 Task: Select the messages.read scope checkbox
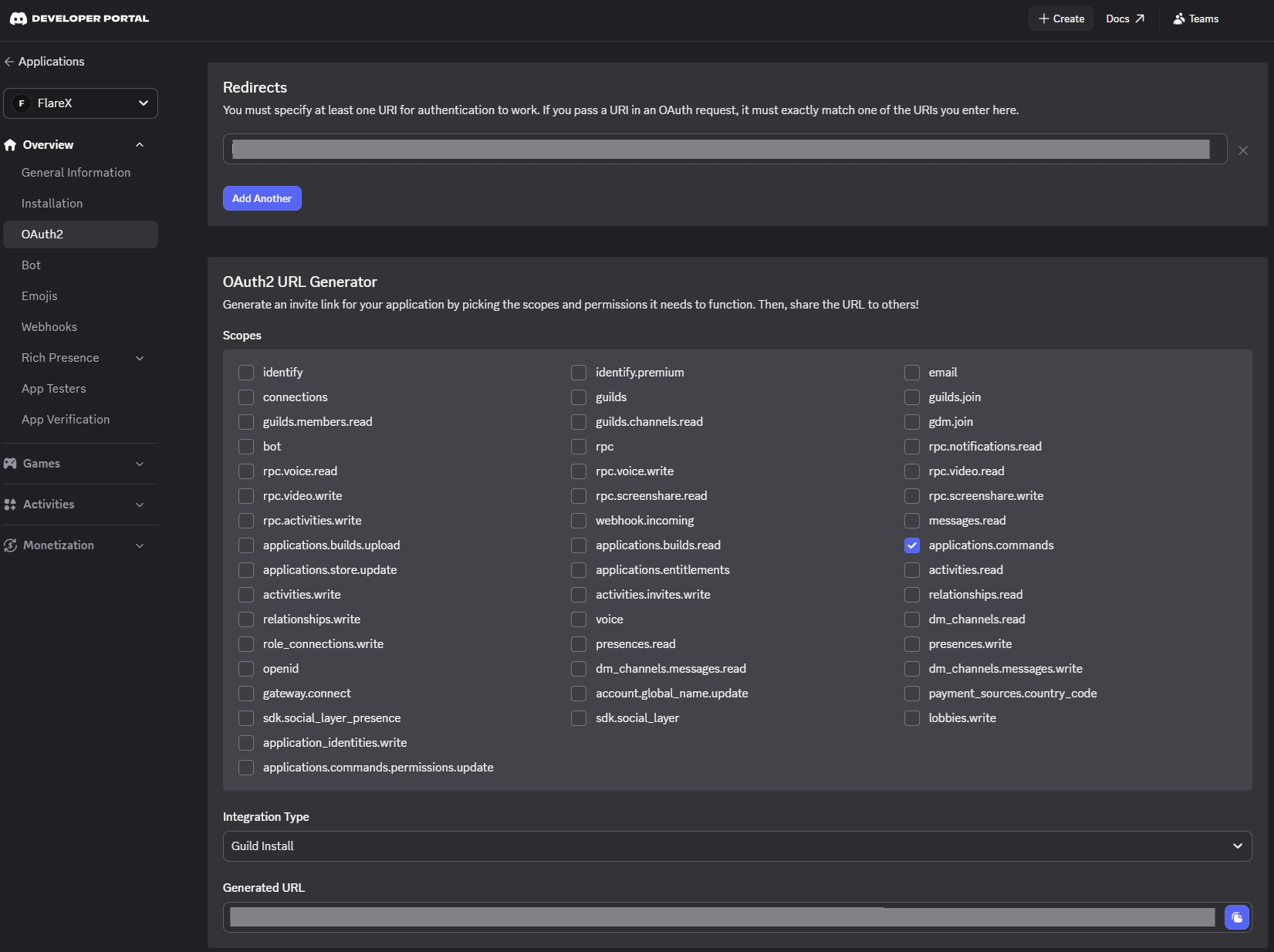[912, 521]
